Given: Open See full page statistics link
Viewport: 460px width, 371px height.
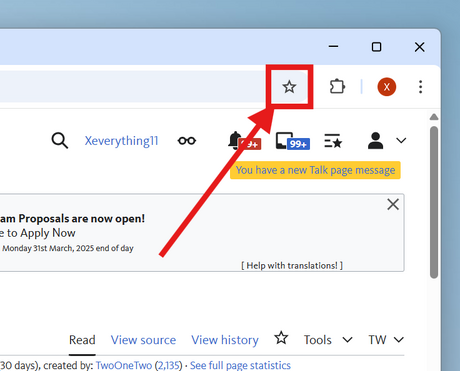Looking at the screenshot, I should pyautogui.click(x=240, y=365).
